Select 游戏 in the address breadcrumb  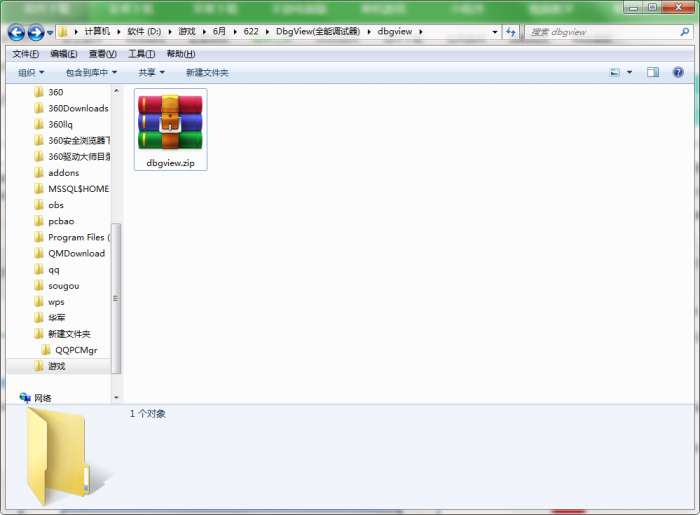click(x=187, y=31)
